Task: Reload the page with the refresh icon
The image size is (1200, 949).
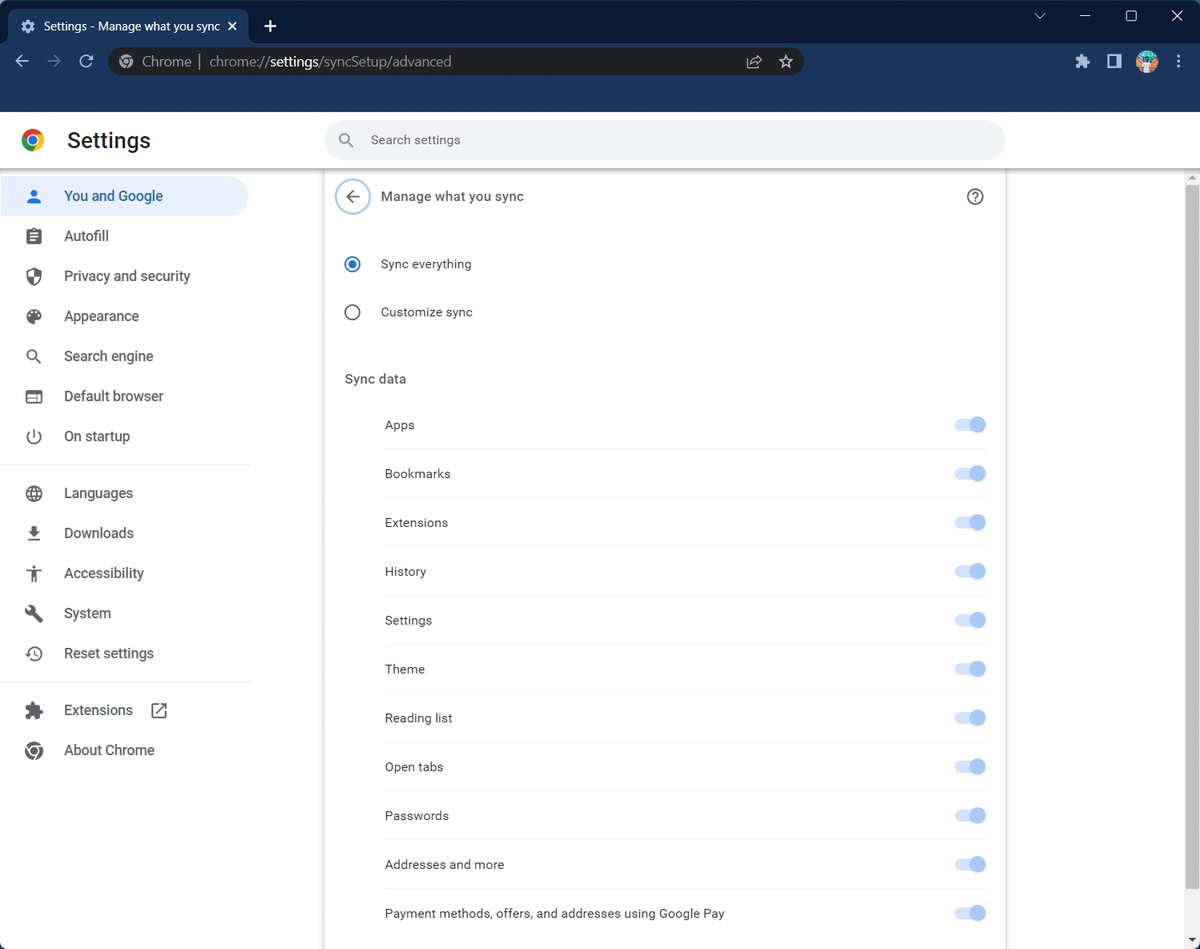Action: pos(86,62)
